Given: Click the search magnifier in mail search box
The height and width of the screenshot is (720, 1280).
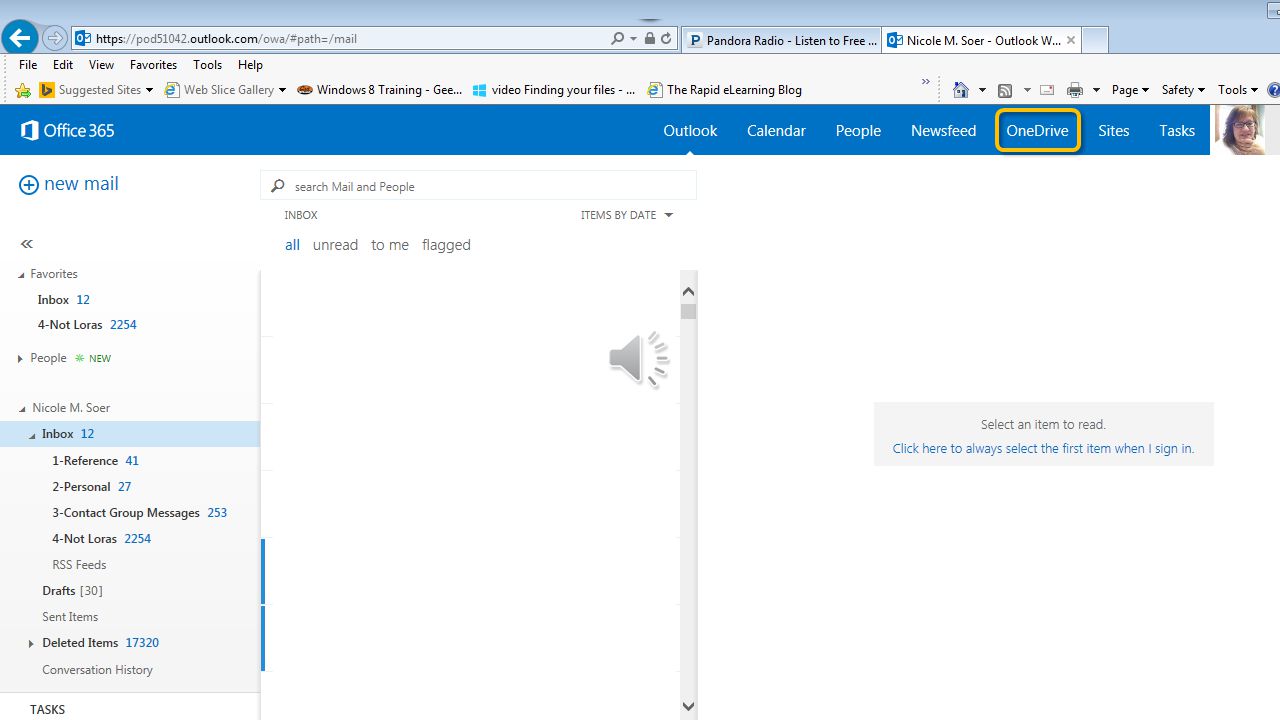Looking at the screenshot, I should (x=278, y=186).
